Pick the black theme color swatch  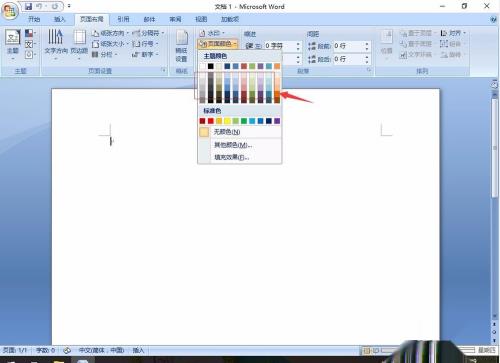coord(211,66)
